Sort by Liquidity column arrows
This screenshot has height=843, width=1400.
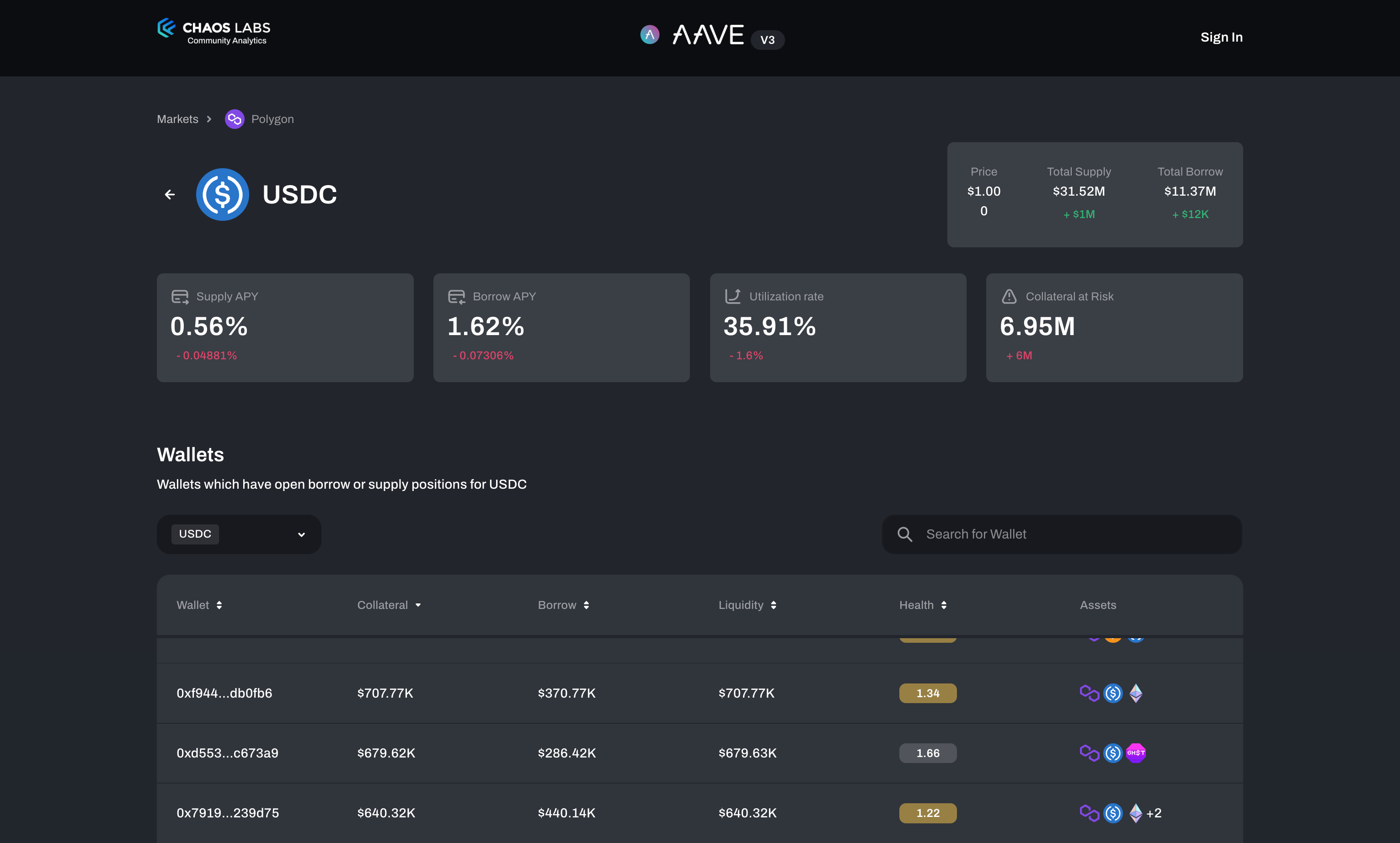tap(774, 605)
